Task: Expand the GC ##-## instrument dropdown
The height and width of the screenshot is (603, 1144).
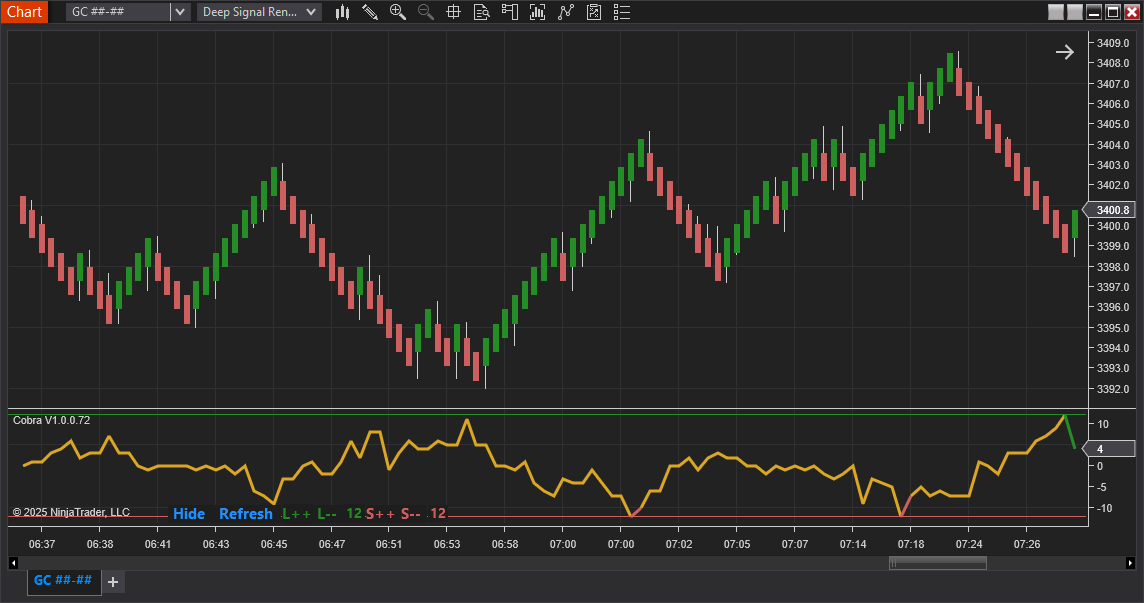Action: tap(179, 12)
